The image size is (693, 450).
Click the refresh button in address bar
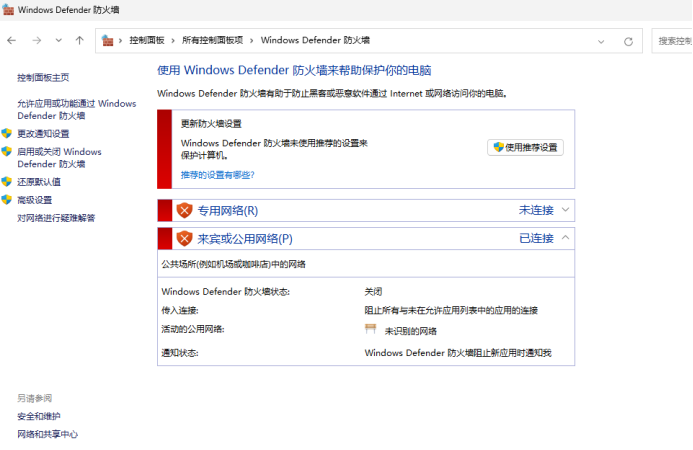coord(628,41)
